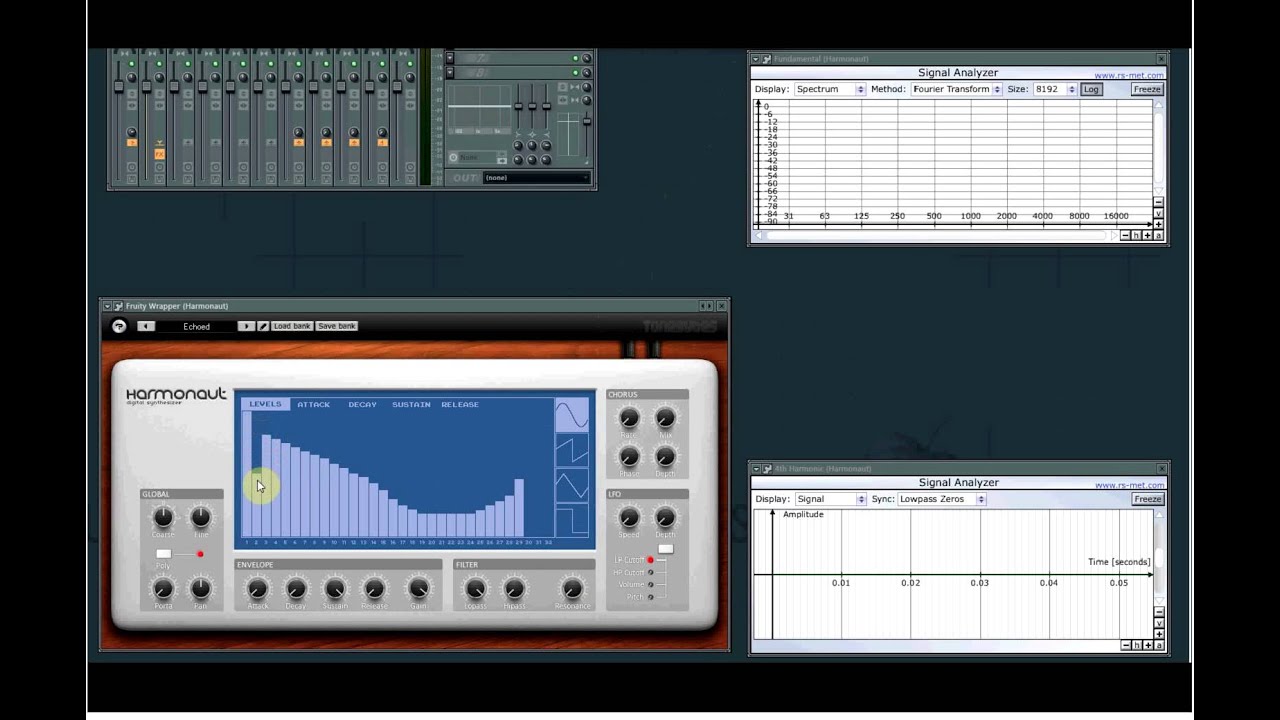Click the CHORUS Mix knob

click(x=665, y=418)
